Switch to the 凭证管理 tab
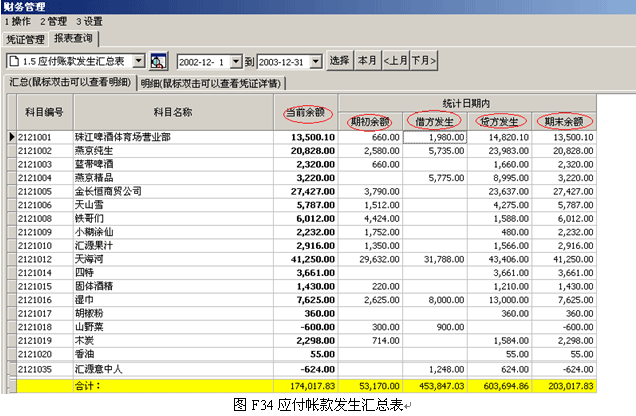 (25, 39)
